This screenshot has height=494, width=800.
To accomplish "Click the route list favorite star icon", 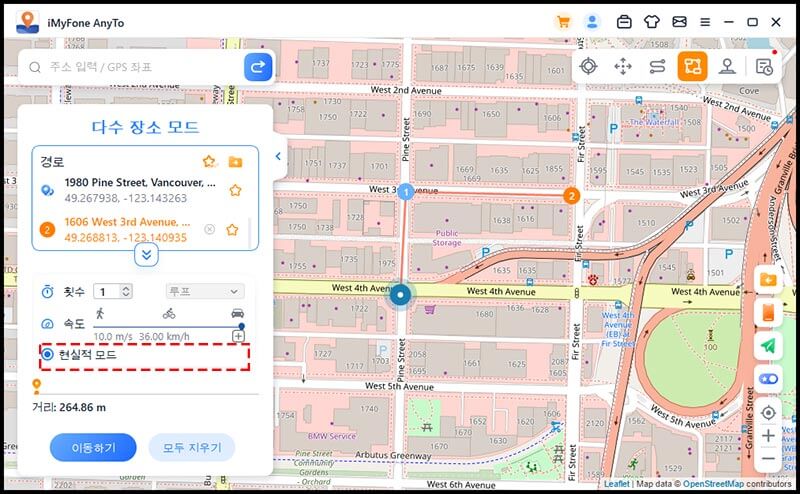I will [209, 162].
